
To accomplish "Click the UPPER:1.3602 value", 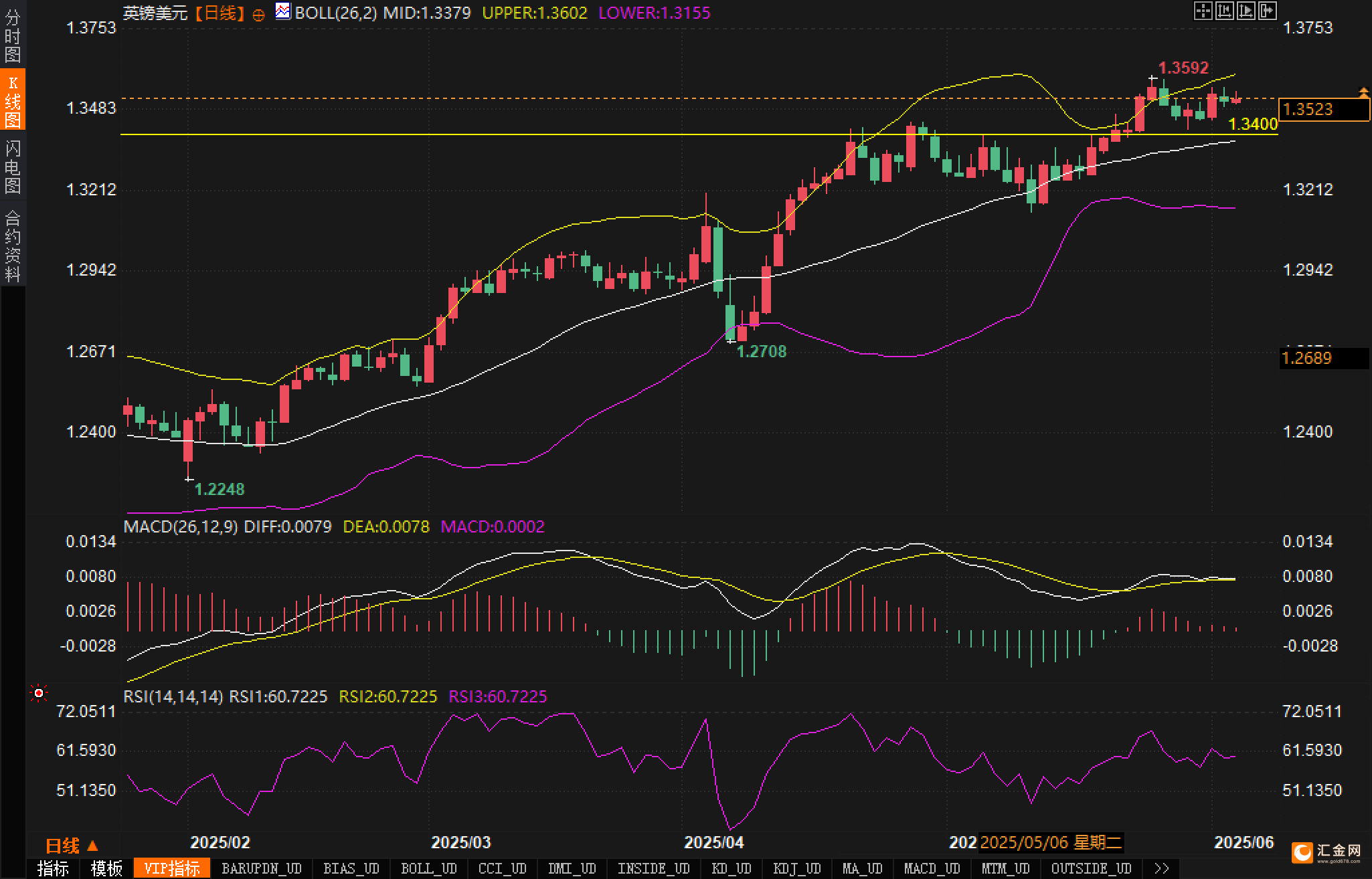I will coord(535,13).
